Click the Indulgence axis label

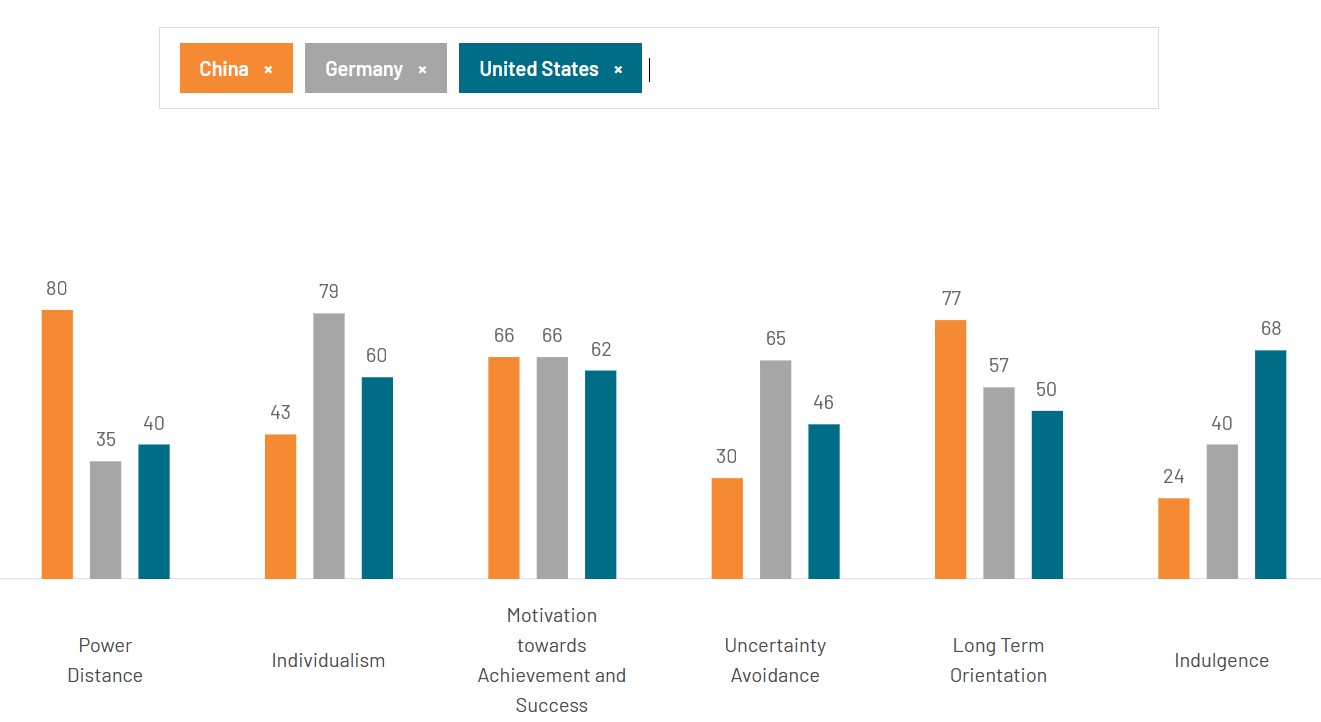pyautogui.click(x=1221, y=660)
